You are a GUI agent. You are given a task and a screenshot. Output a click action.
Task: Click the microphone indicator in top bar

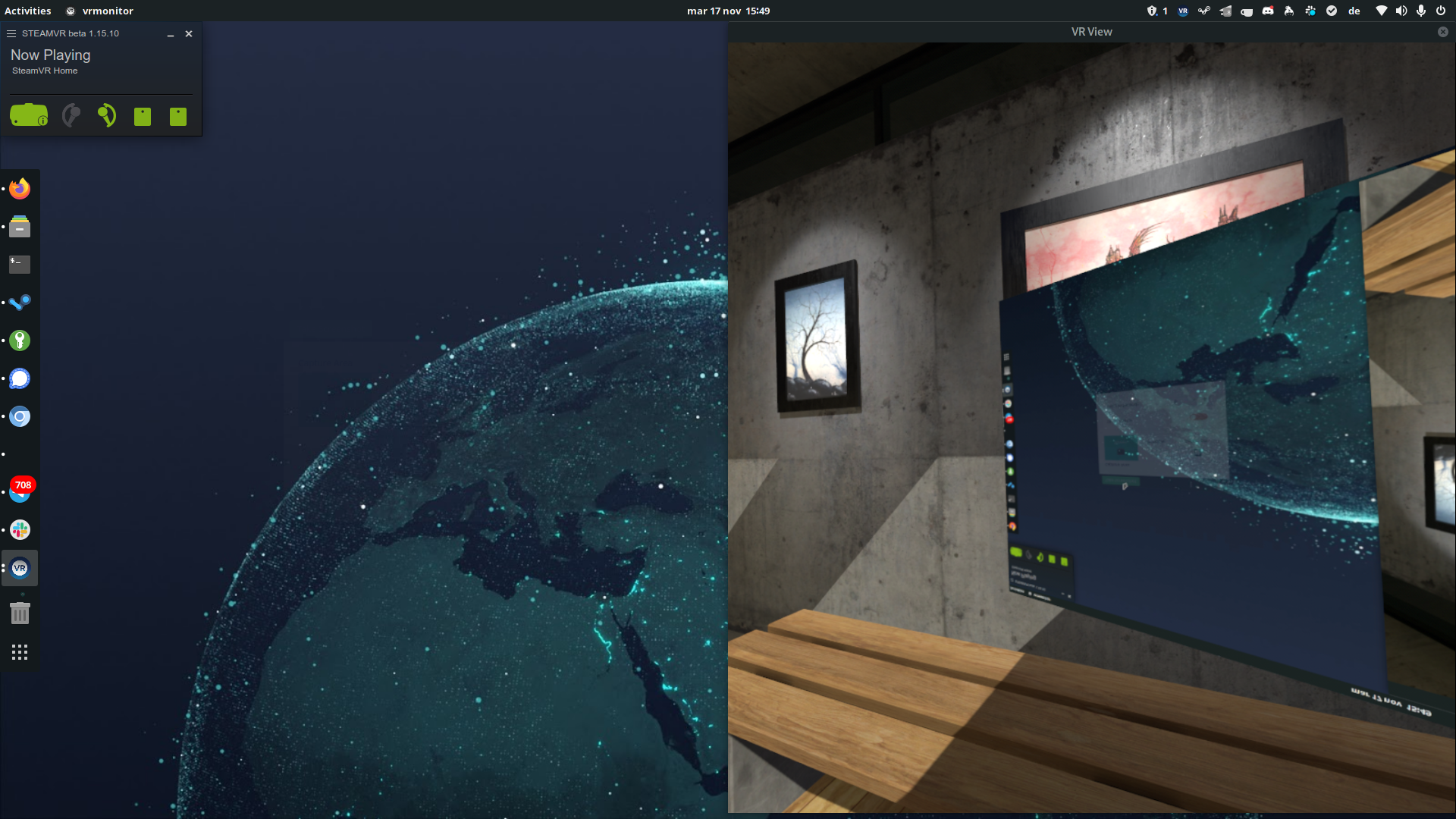tap(1421, 11)
